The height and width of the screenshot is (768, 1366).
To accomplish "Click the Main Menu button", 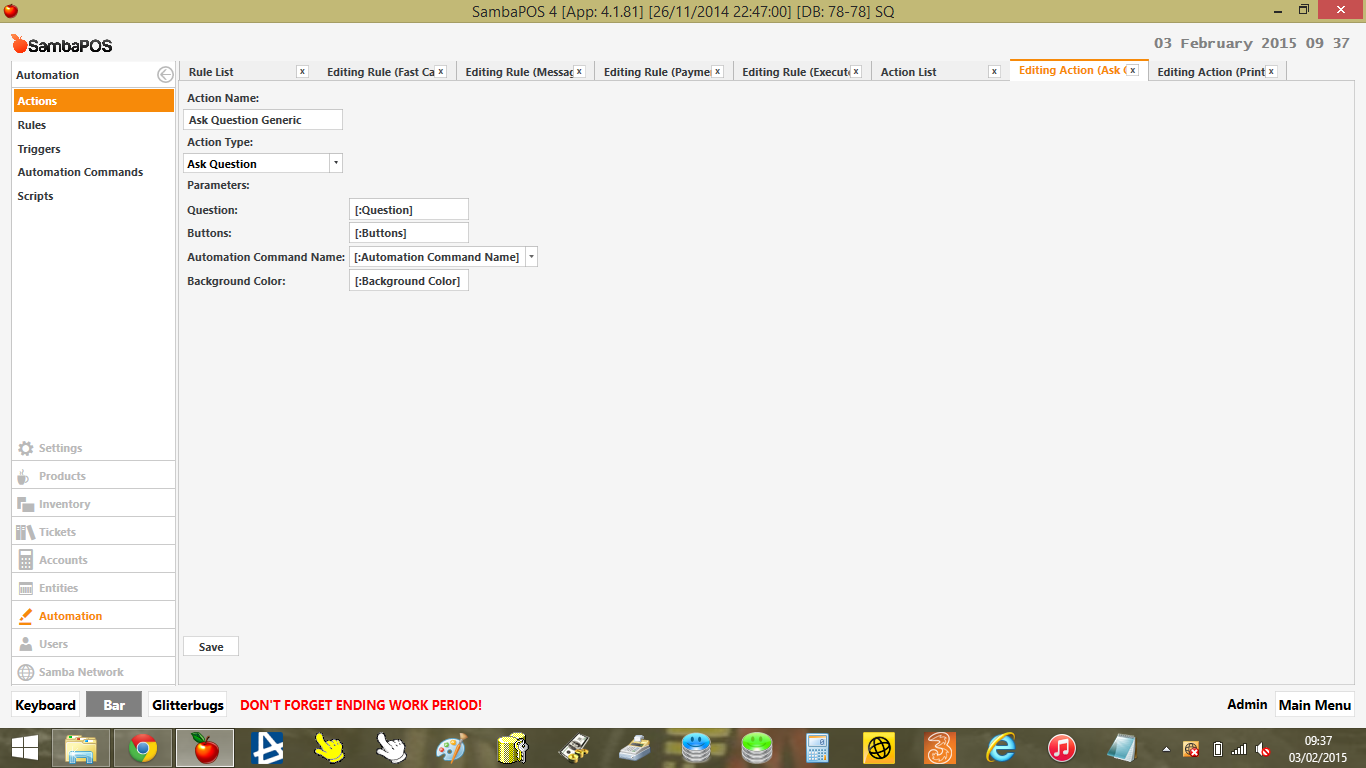I will click(1314, 705).
